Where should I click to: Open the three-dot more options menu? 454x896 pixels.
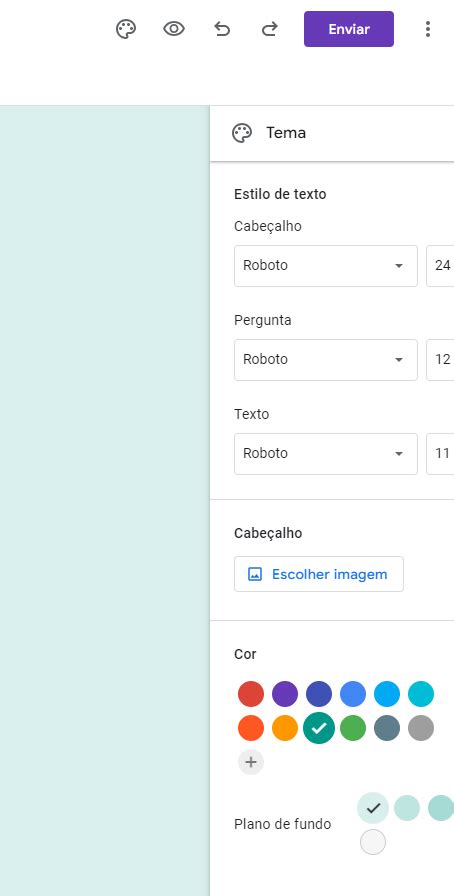coord(428,29)
